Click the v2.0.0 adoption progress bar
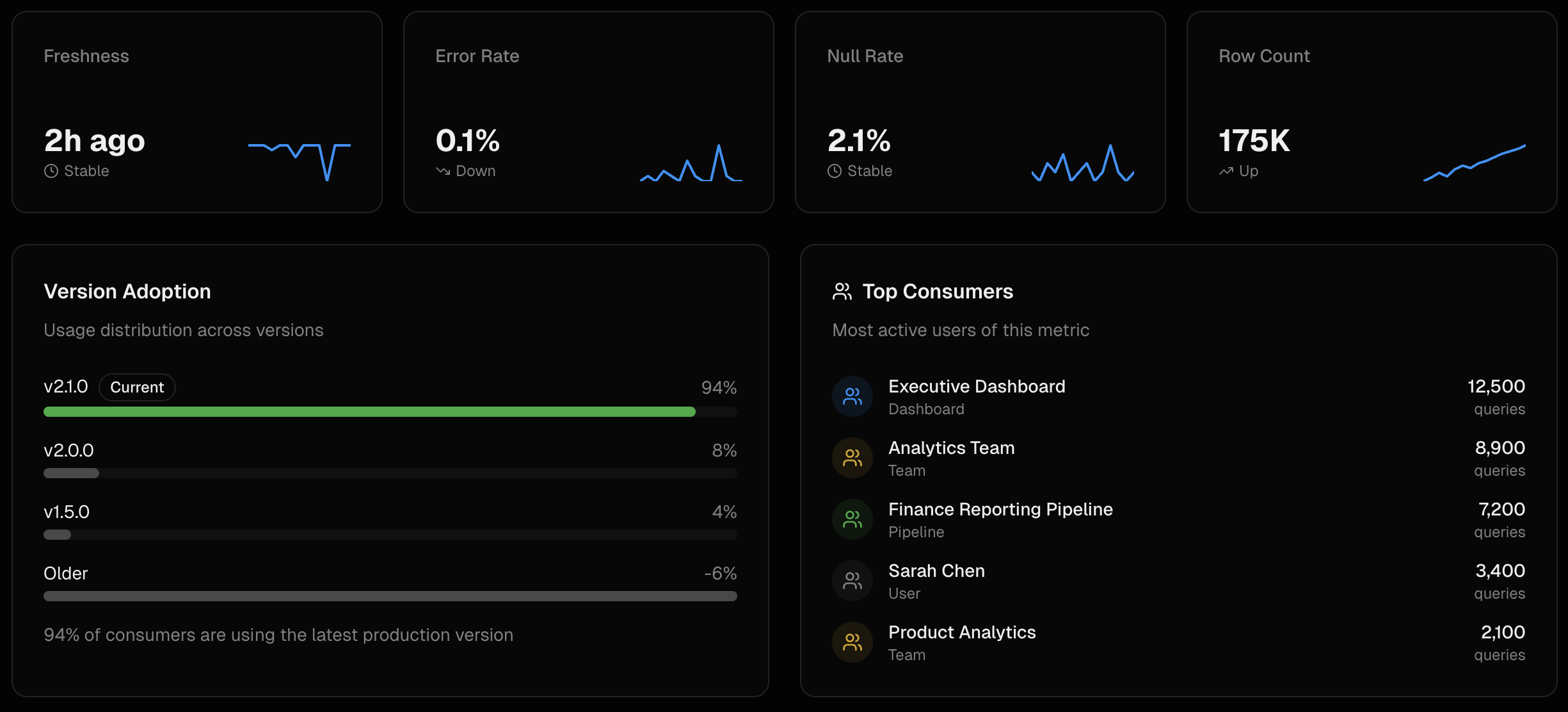Image resolution: width=1568 pixels, height=712 pixels. (390, 473)
